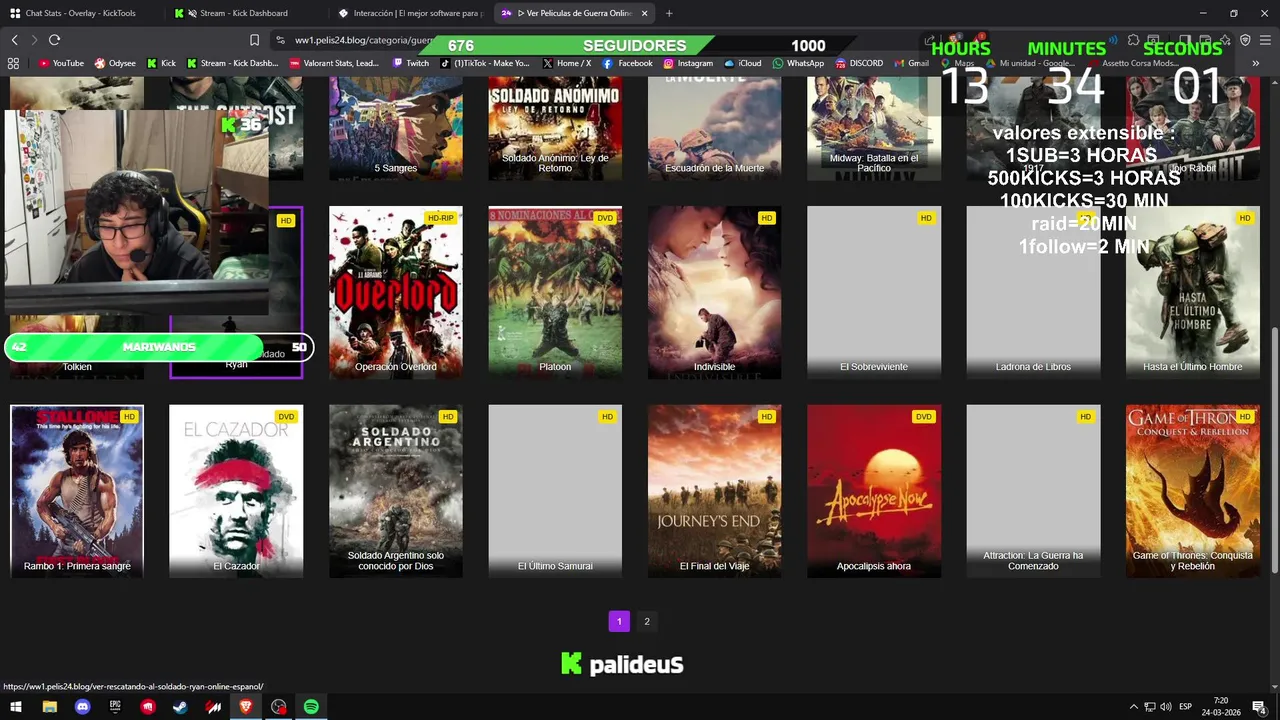The width and height of the screenshot is (1280, 720).
Task: Open El Sobreviviente movie card
Action: [874, 293]
